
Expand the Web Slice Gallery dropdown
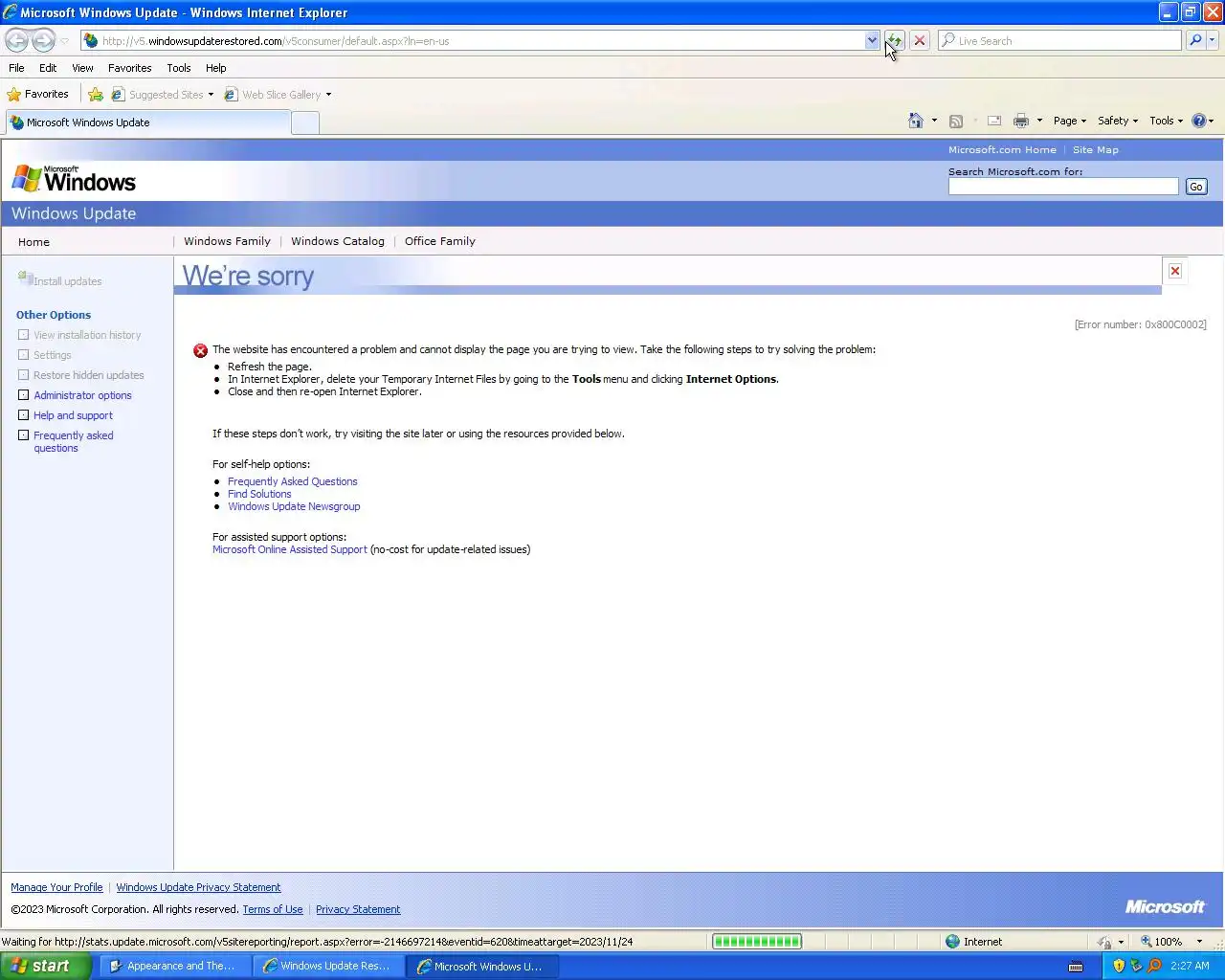[328, 95]
